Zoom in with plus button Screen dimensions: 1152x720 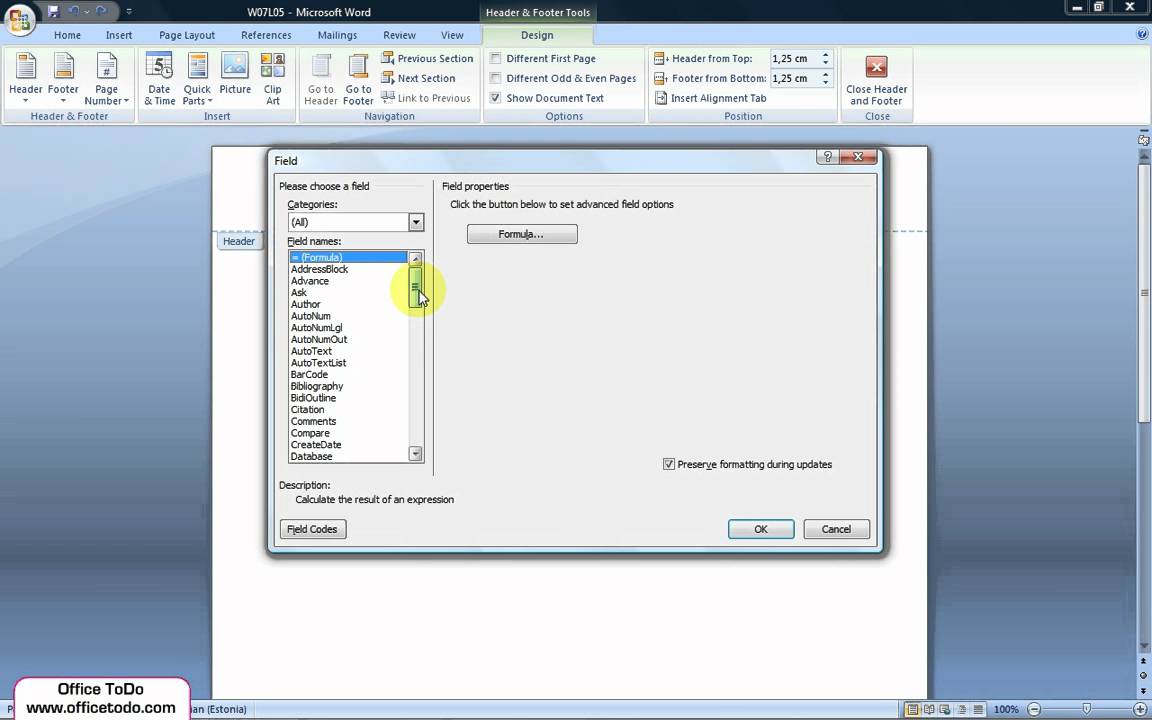(1140, 710)
